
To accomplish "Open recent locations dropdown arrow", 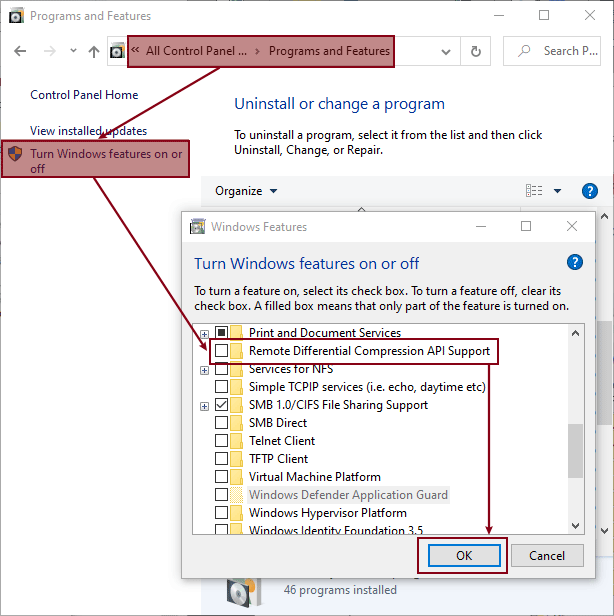I will click(x=73, y=50).
